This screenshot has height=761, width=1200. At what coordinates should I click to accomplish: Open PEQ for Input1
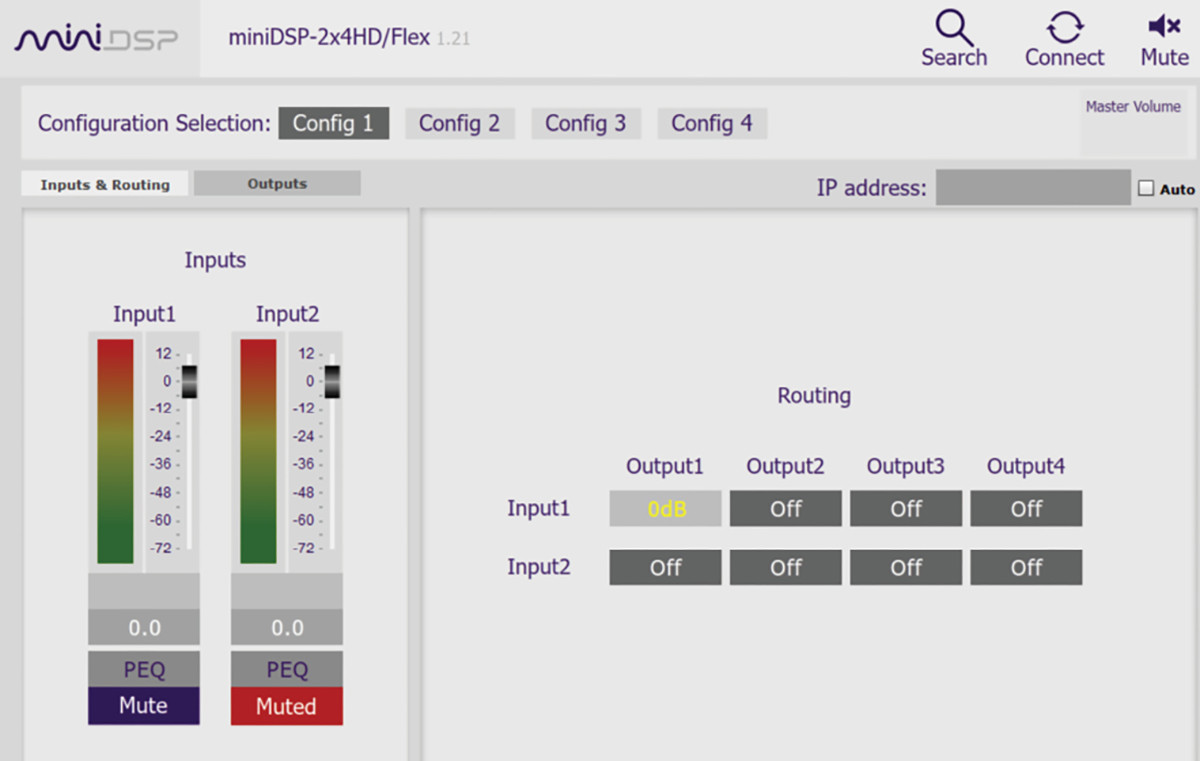(x=143, y=669)
